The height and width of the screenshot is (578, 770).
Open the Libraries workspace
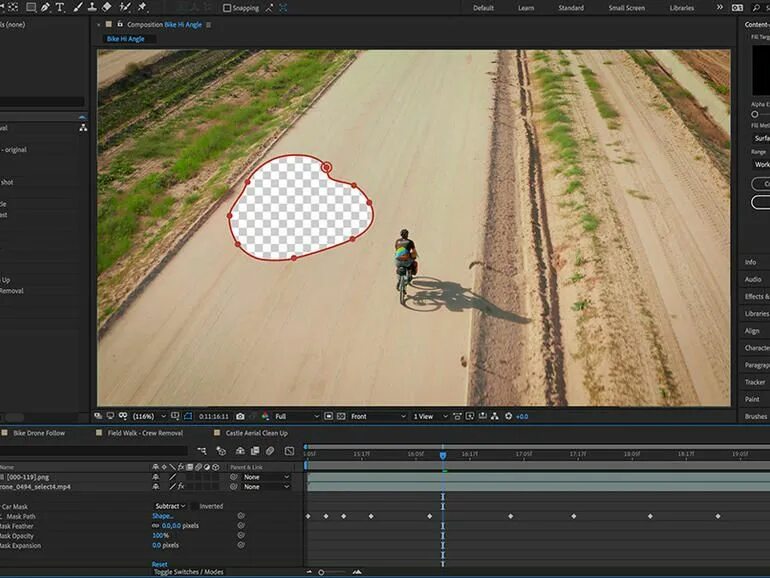[682, 8]
